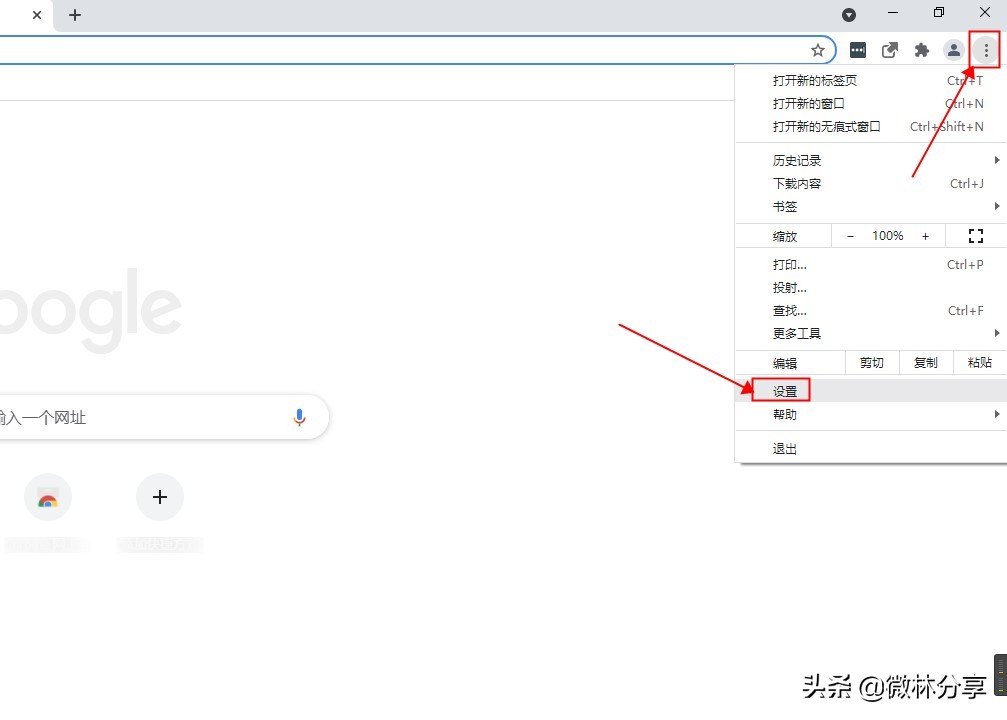Expand the 书签 submenu
This screenshot has width=1007, height=720.
click(786, 206)
